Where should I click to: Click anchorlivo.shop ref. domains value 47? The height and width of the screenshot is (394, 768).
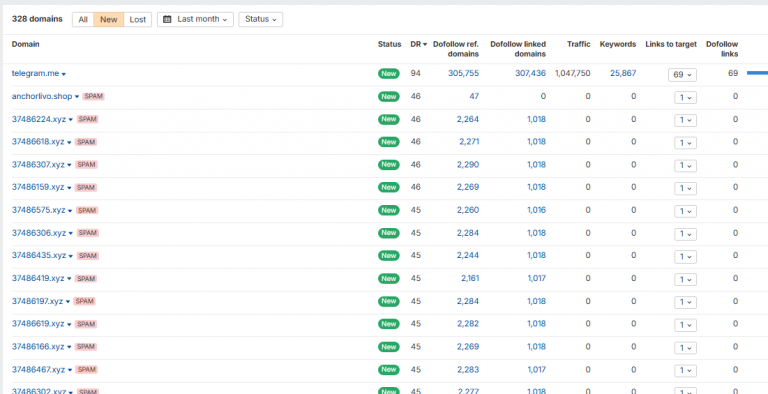pyautogui.click(x=474, y=97)
